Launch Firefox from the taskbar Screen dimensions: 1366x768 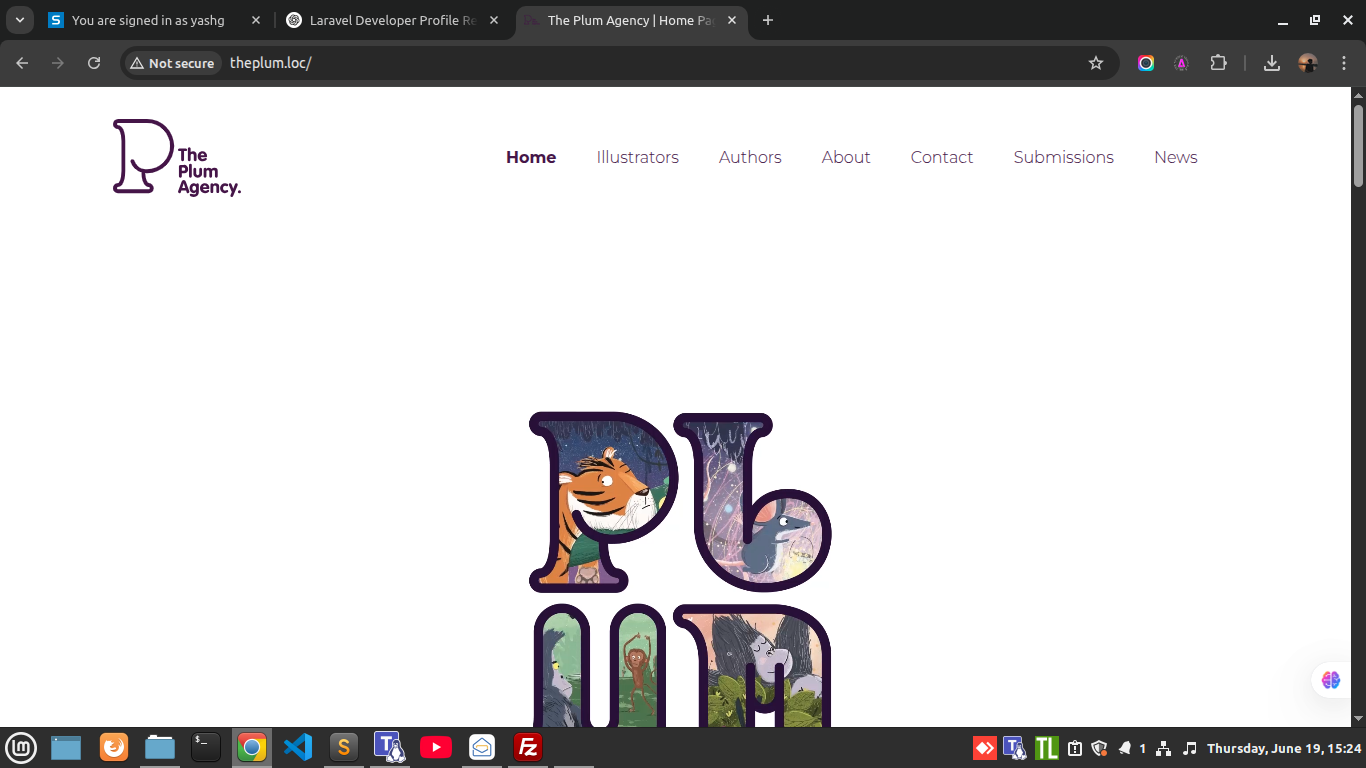(x=114, y=747)
